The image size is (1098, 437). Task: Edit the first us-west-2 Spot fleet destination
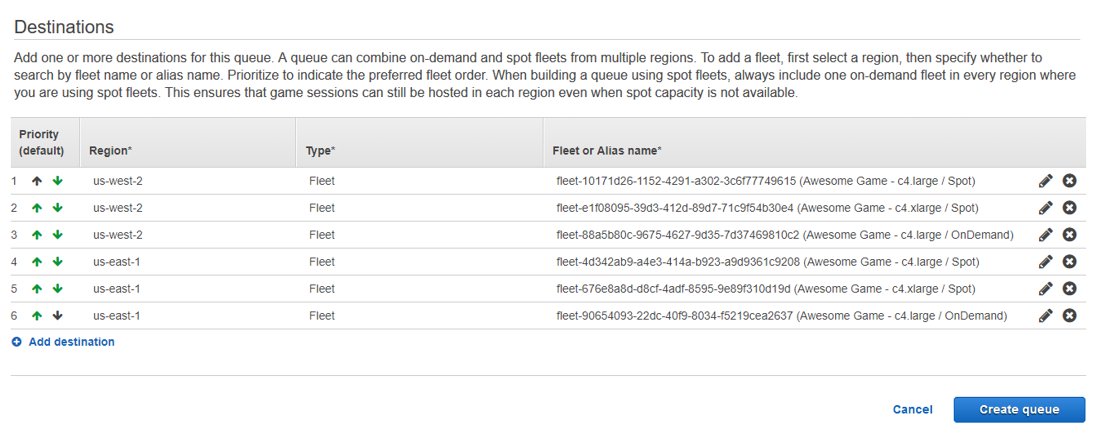click(x=1046, y=181)
